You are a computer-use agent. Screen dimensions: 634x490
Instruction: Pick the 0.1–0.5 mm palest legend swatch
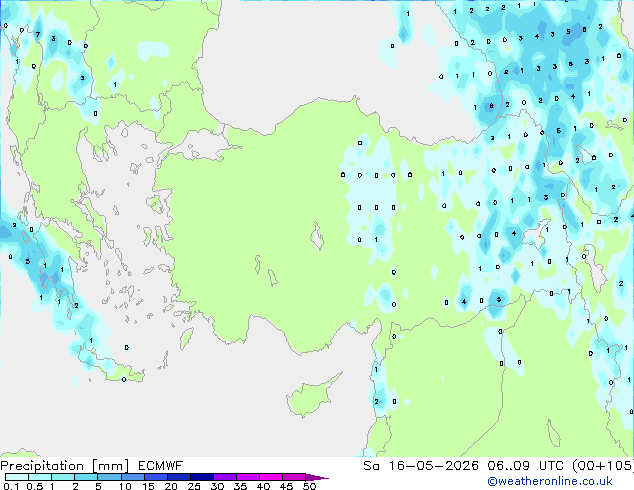pyautogui.click(x=17, y=477)
